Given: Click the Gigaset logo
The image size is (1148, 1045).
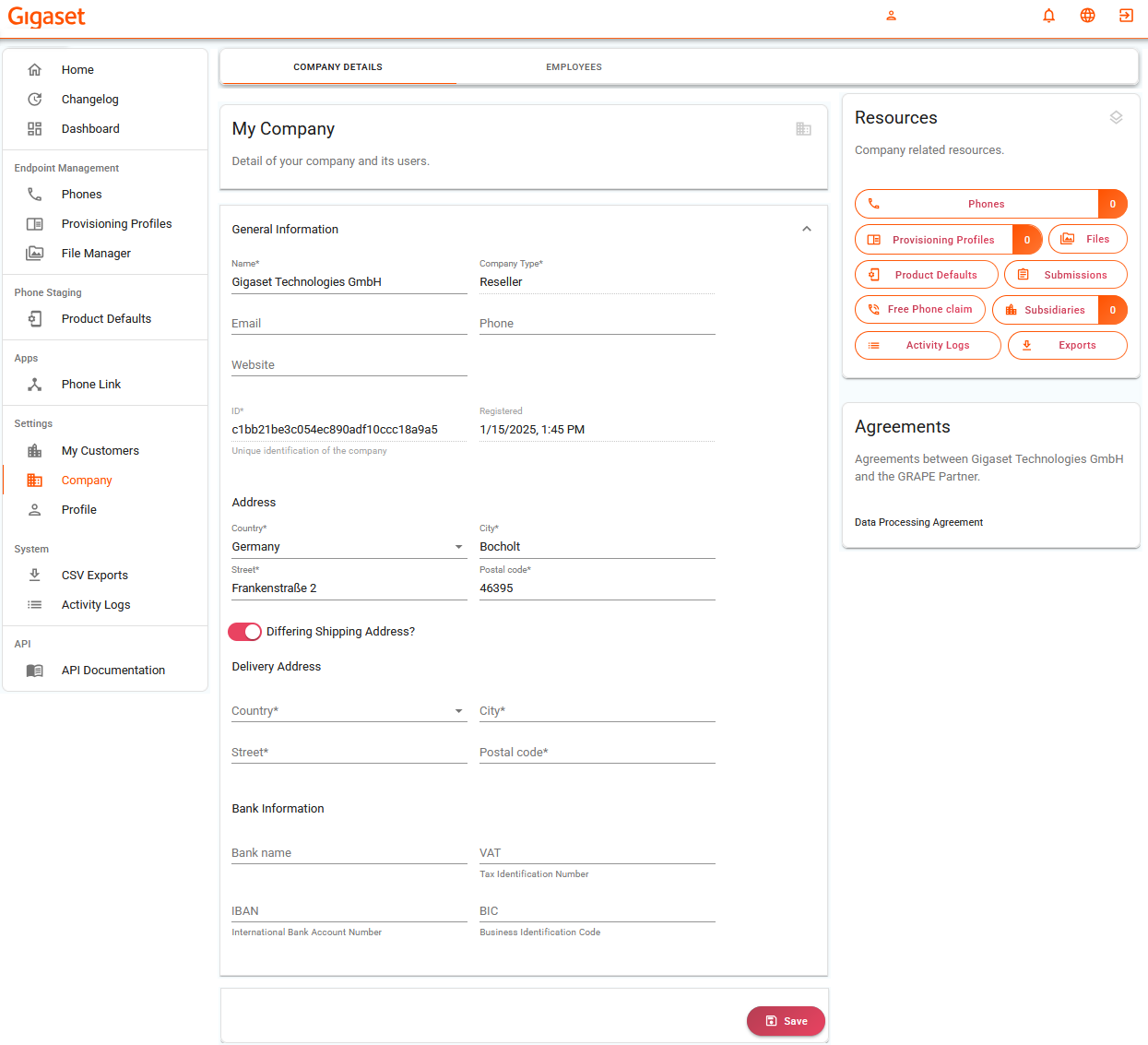Looking at the screenshot, I should [x=46, y=17].
